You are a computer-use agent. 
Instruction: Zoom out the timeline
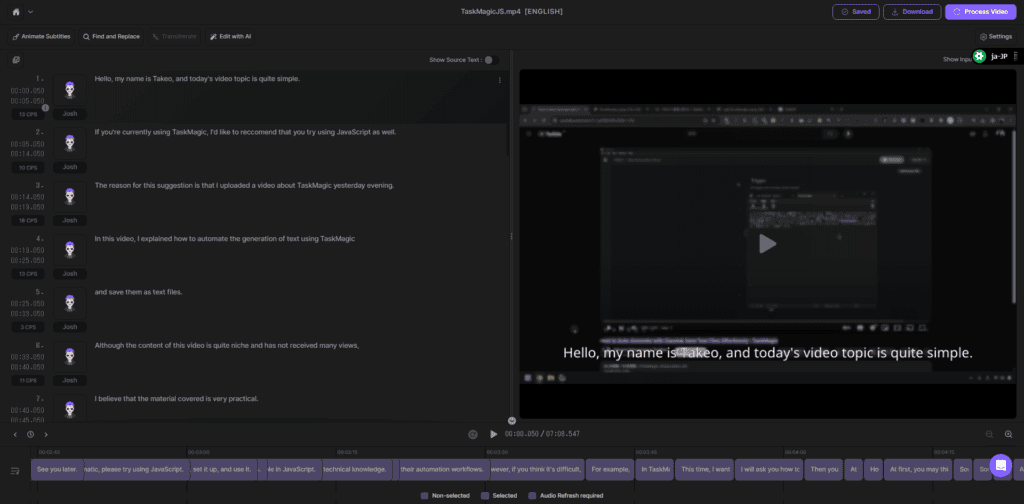tap(989, 434)
